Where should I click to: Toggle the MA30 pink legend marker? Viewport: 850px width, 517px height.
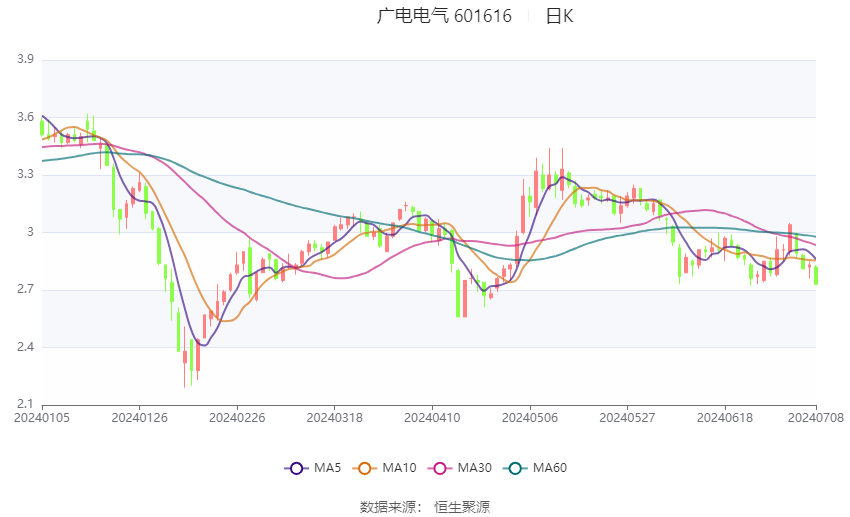point(440,468)
